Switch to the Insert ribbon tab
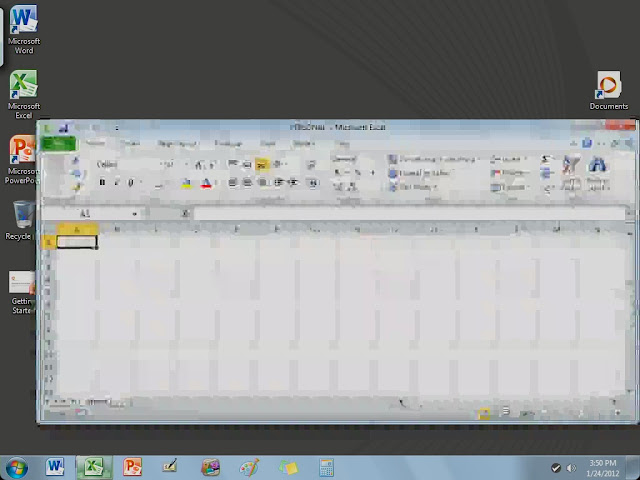 click(131, 143)
